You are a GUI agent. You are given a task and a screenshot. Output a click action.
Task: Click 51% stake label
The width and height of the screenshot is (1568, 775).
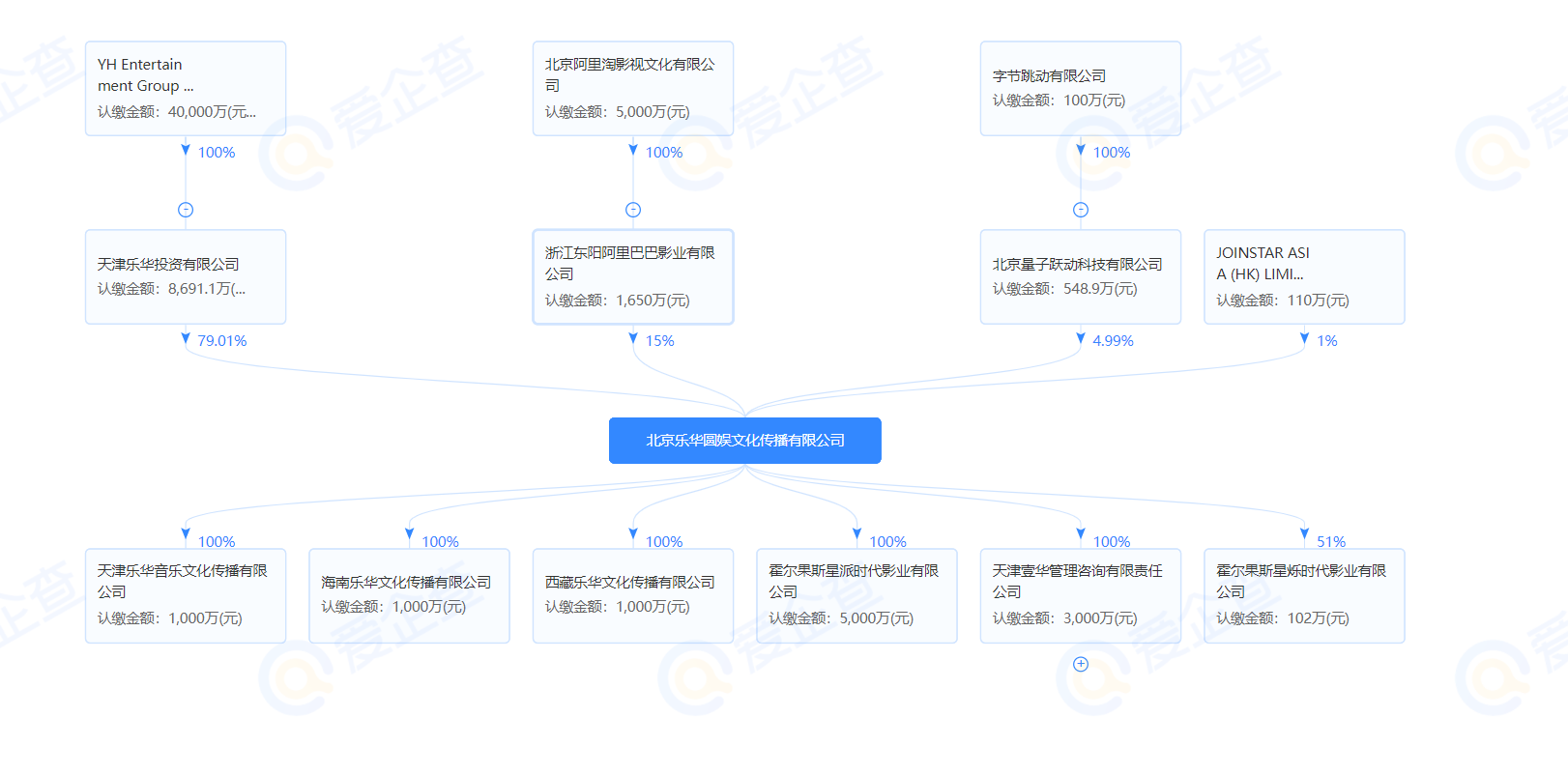tap(1331, 541)
